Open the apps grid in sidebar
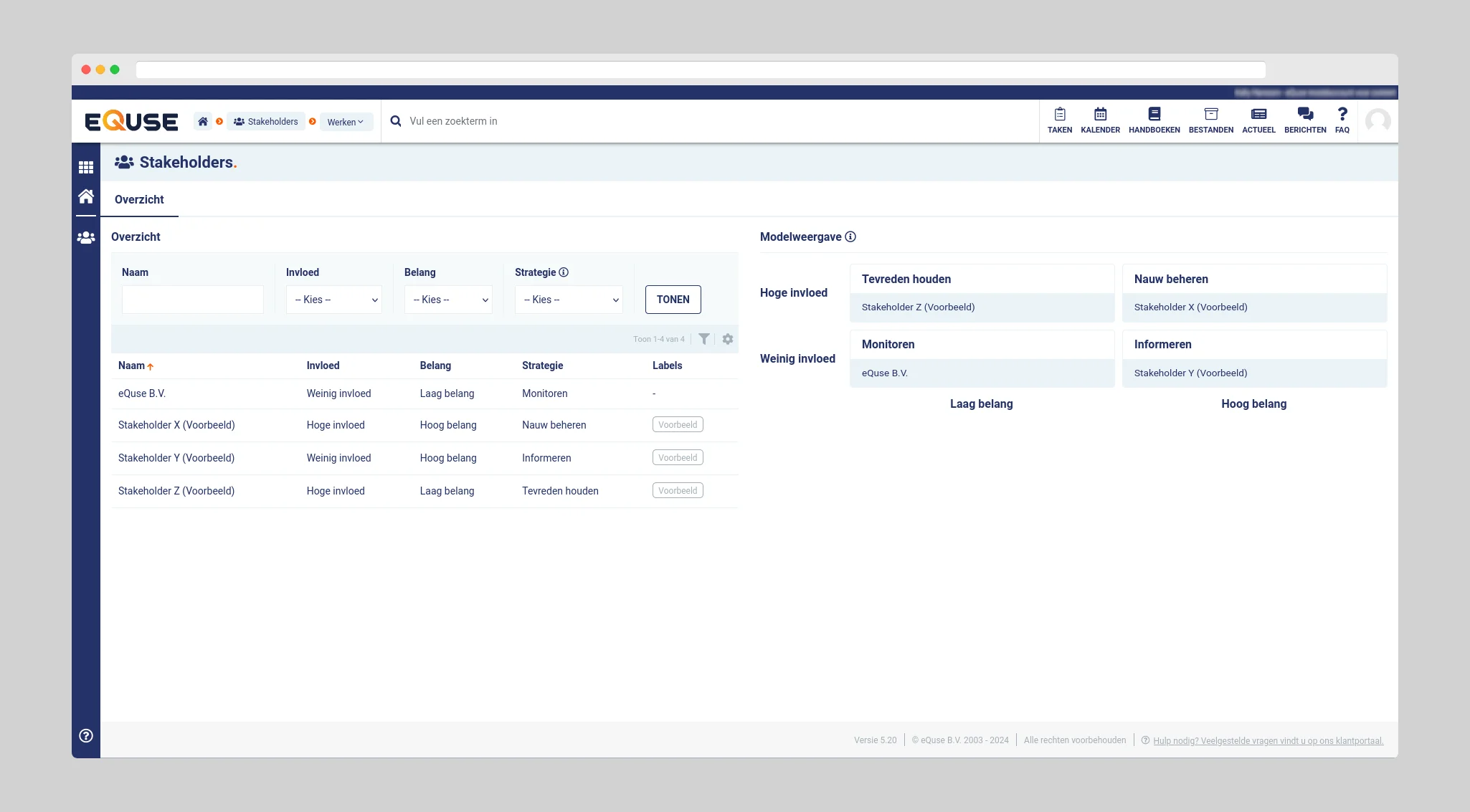The width and height of the screenshot is (1470, 812). (x=86, y=167)
